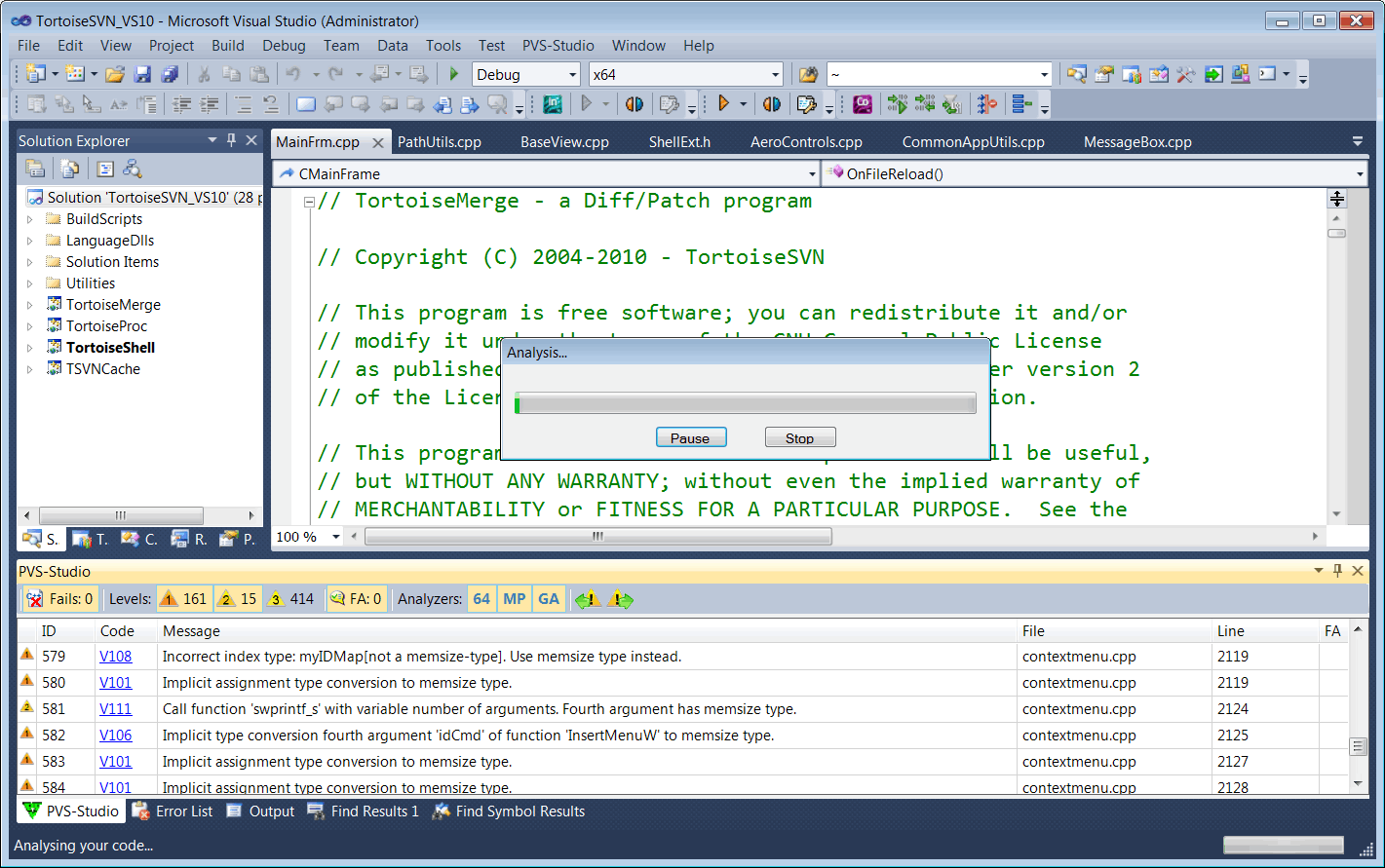Open the V111 code link
Screen dimensions: 1385x868
(115, 708)
